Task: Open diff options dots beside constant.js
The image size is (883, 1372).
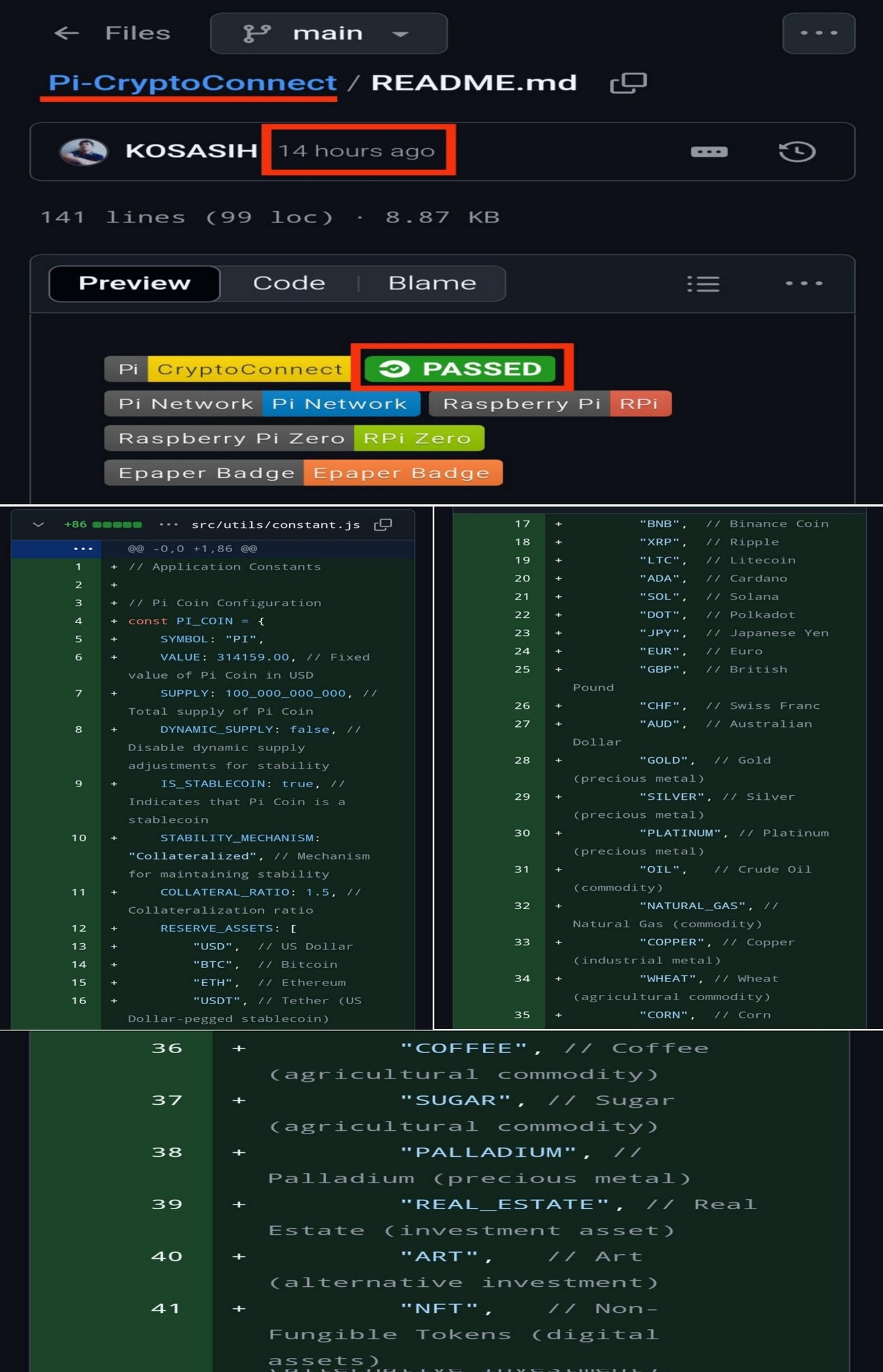Action: tap(168, 525)
